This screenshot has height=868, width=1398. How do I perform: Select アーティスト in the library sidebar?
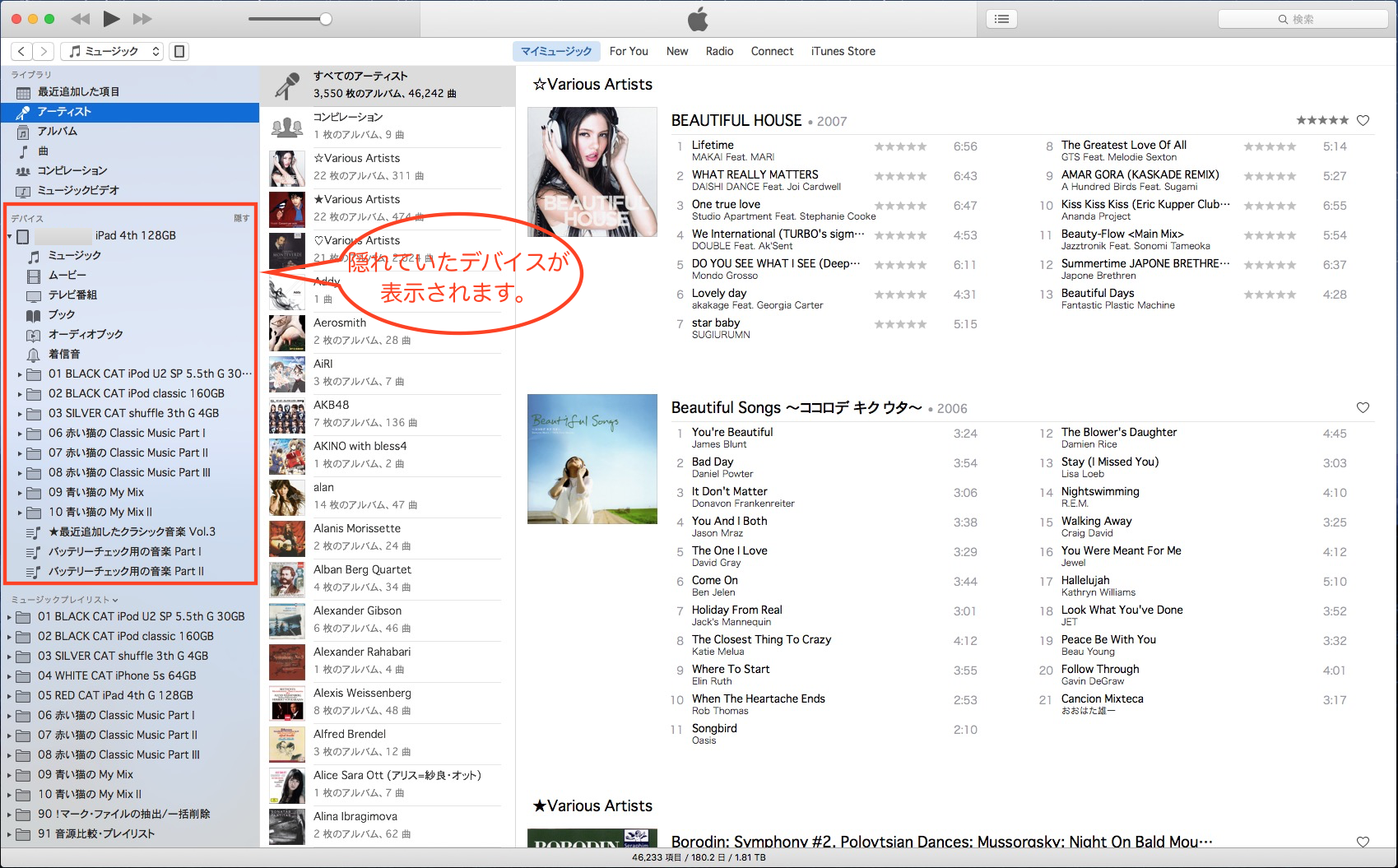tap(130, 112)
